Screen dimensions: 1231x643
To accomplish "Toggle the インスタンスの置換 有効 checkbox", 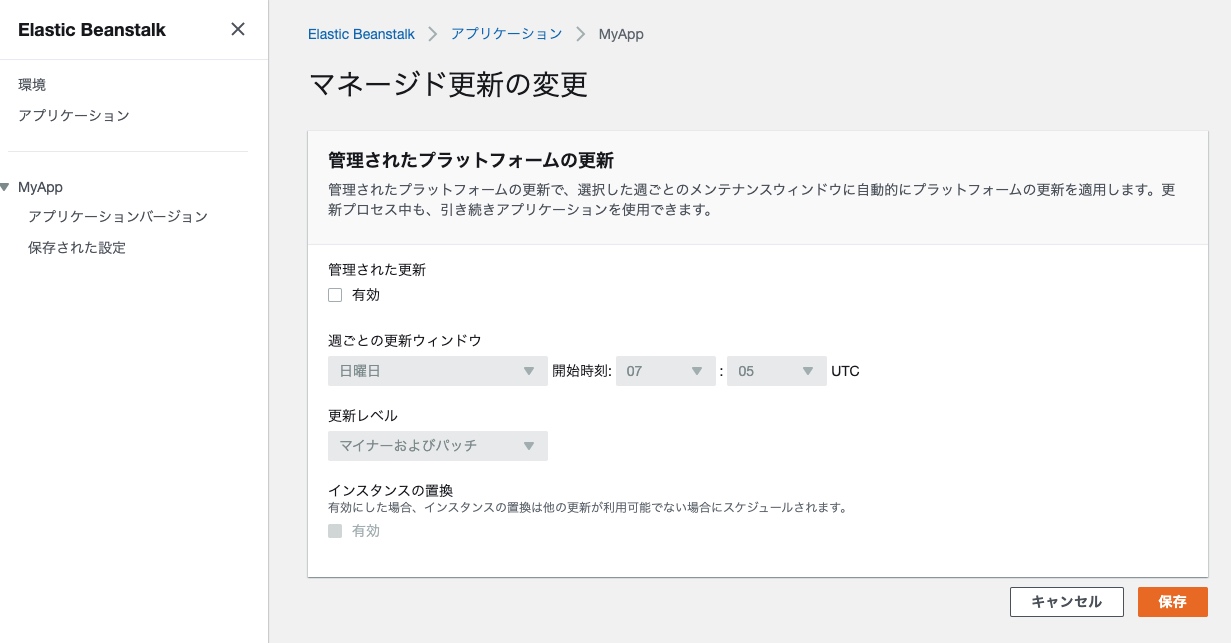I will pos(335,531).
